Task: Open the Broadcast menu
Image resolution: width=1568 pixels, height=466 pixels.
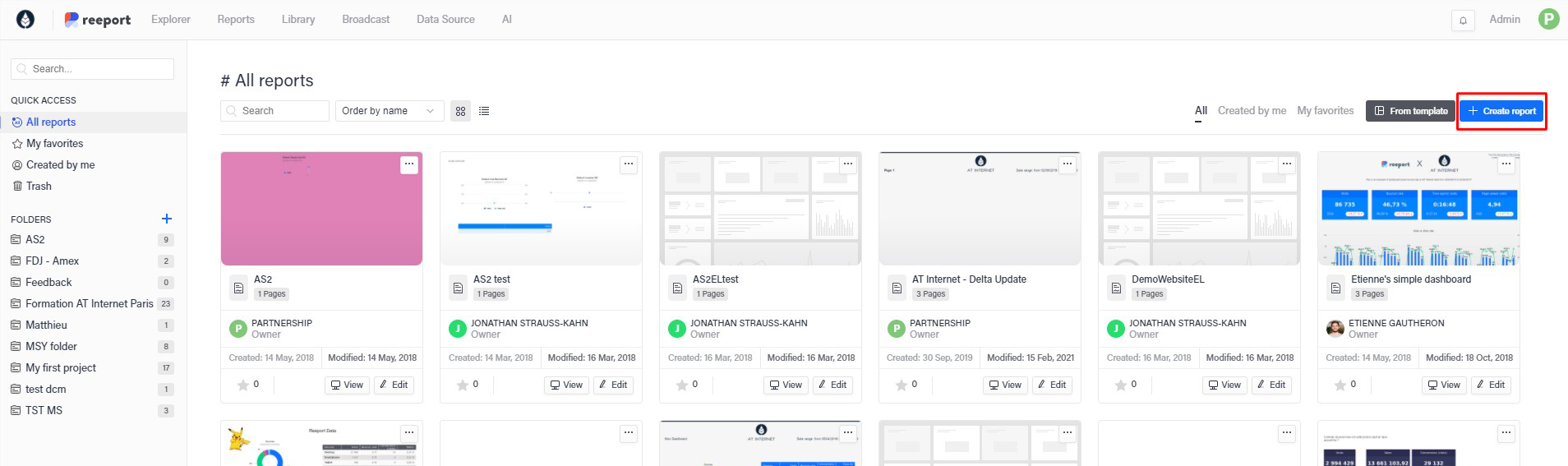Action: [x=366, y=20]
